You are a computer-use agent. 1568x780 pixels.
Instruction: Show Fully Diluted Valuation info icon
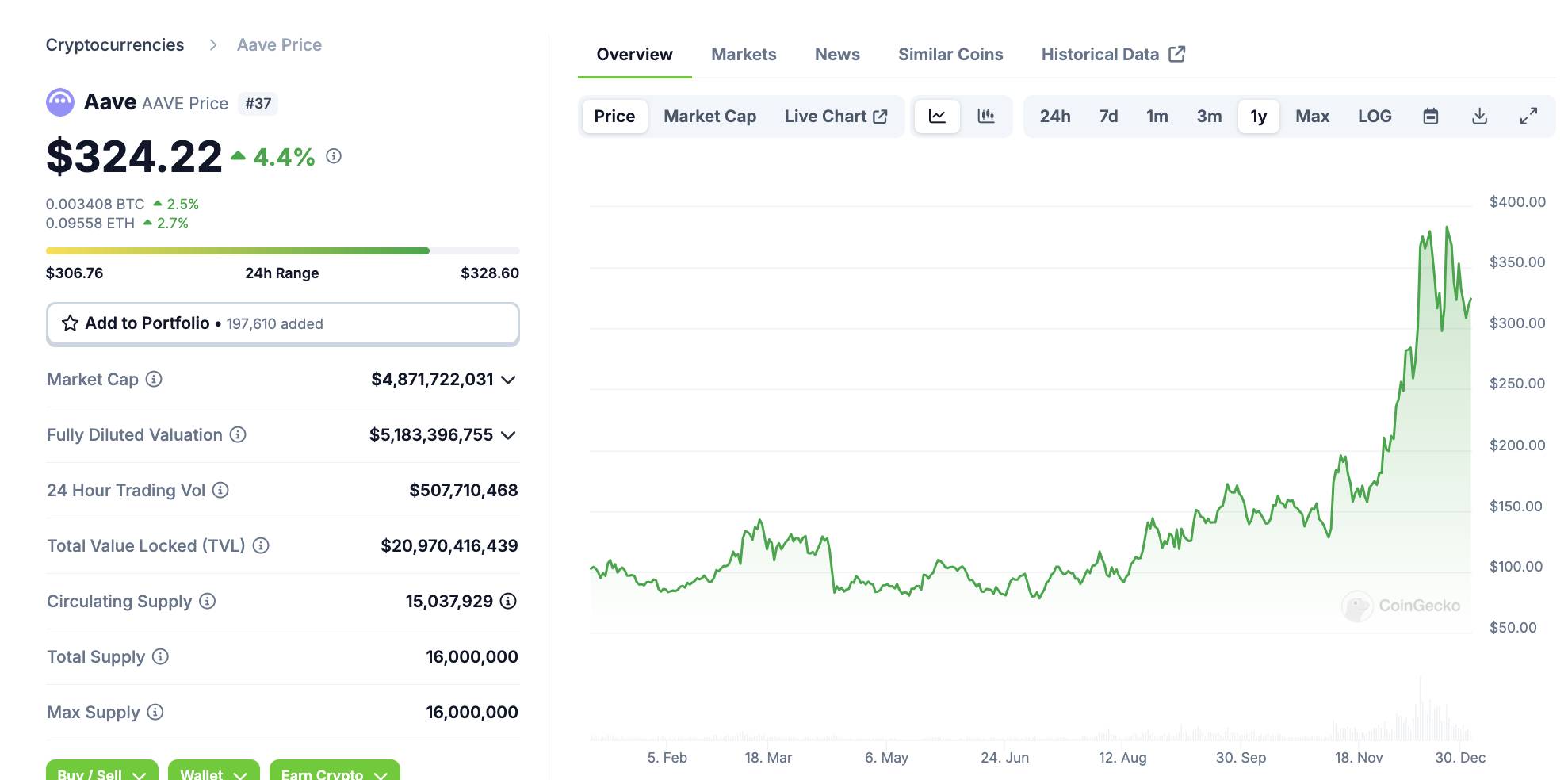pyautogui.click(x=238, y=434)
